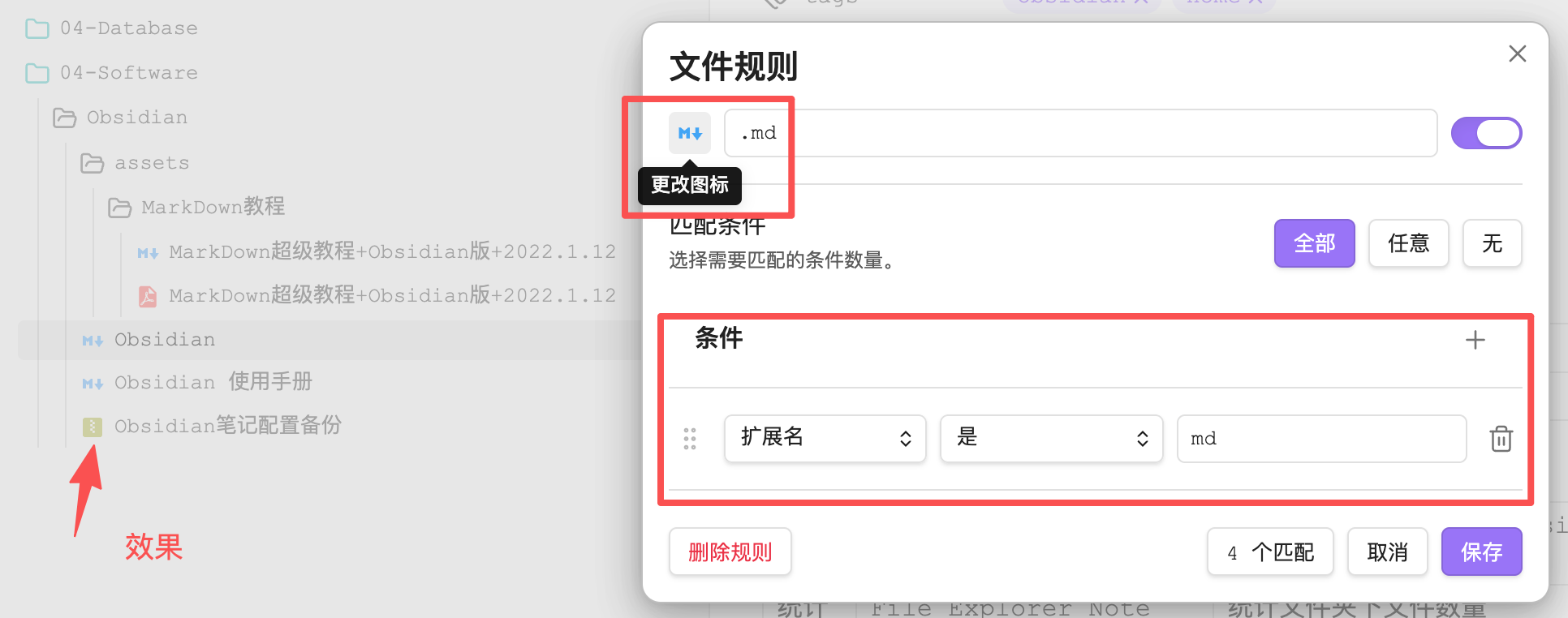Click the rule name field containing .md
This screenshot has width=1568, height=618.
coord(1079,133)
